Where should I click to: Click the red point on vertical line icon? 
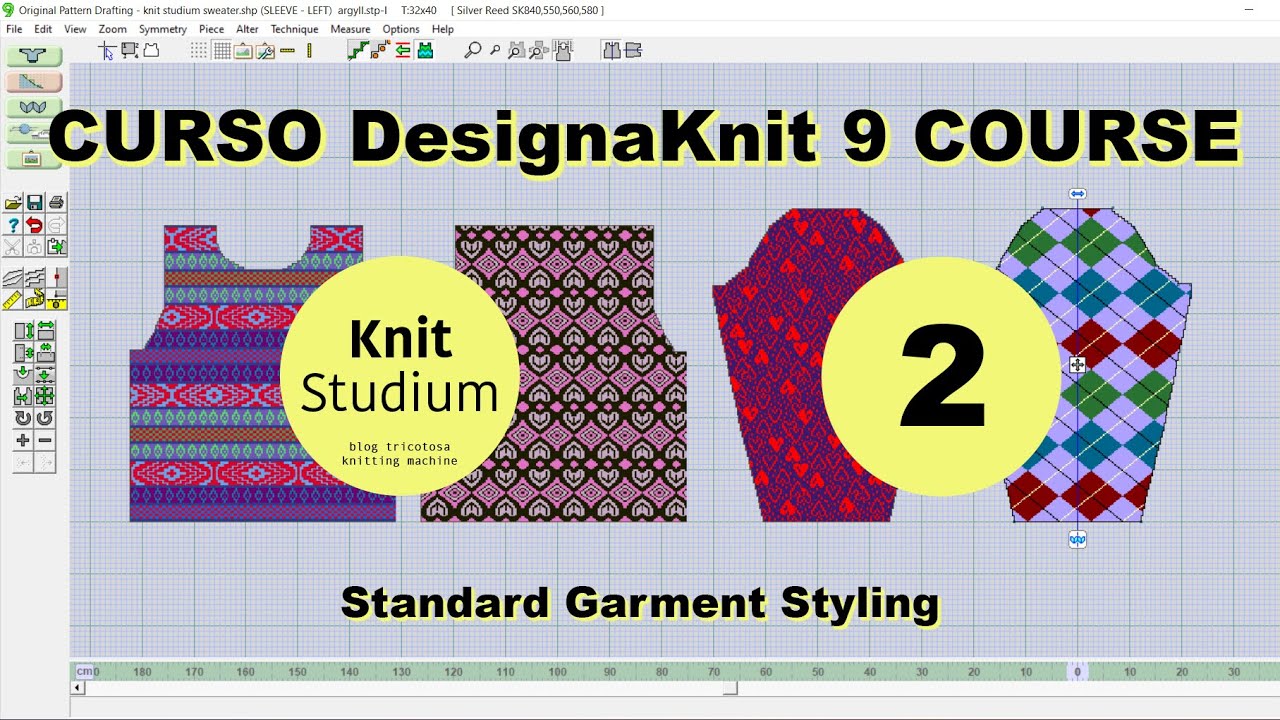tap(56, 277)
